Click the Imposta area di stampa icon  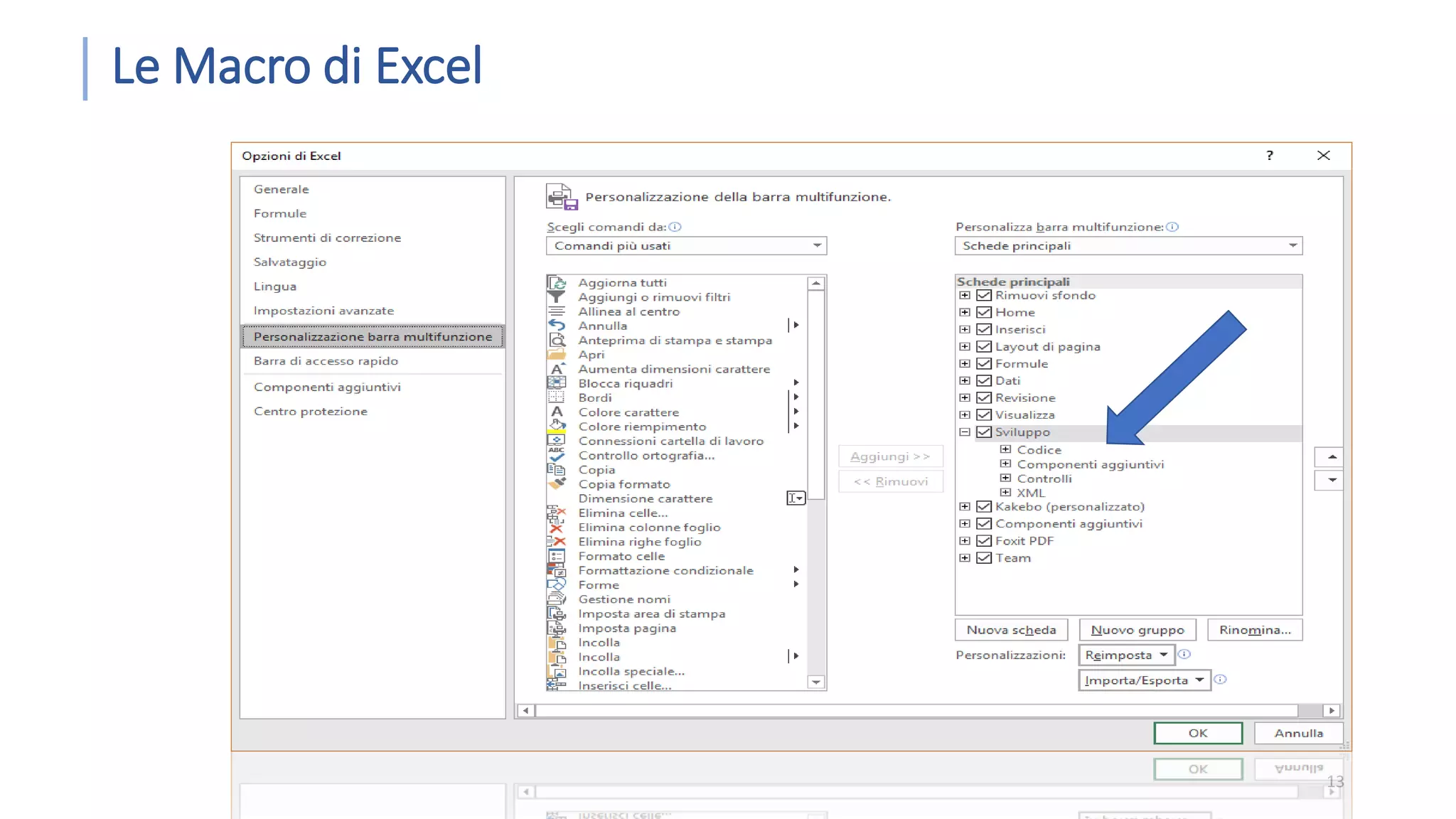557,614
